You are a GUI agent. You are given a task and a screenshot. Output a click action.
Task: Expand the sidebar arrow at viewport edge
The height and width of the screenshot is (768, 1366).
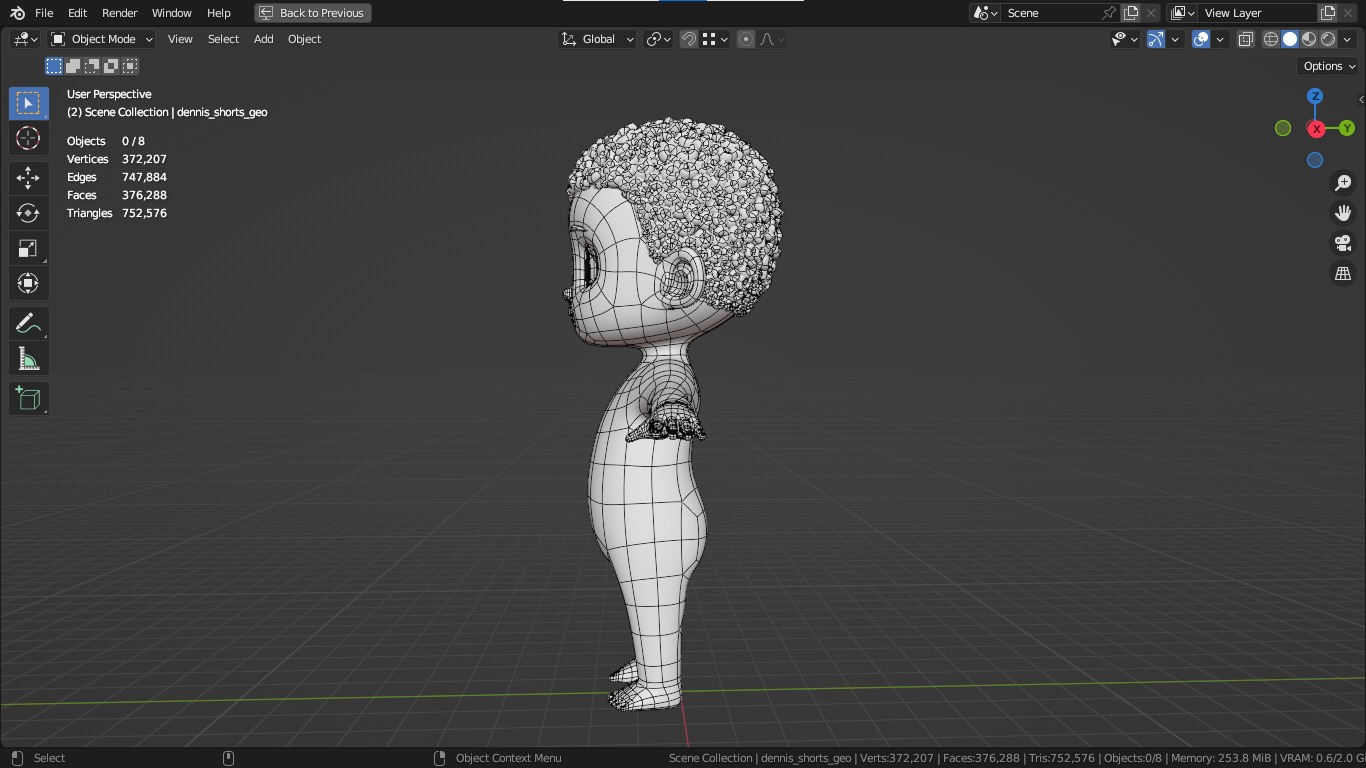coord(1361,99)
